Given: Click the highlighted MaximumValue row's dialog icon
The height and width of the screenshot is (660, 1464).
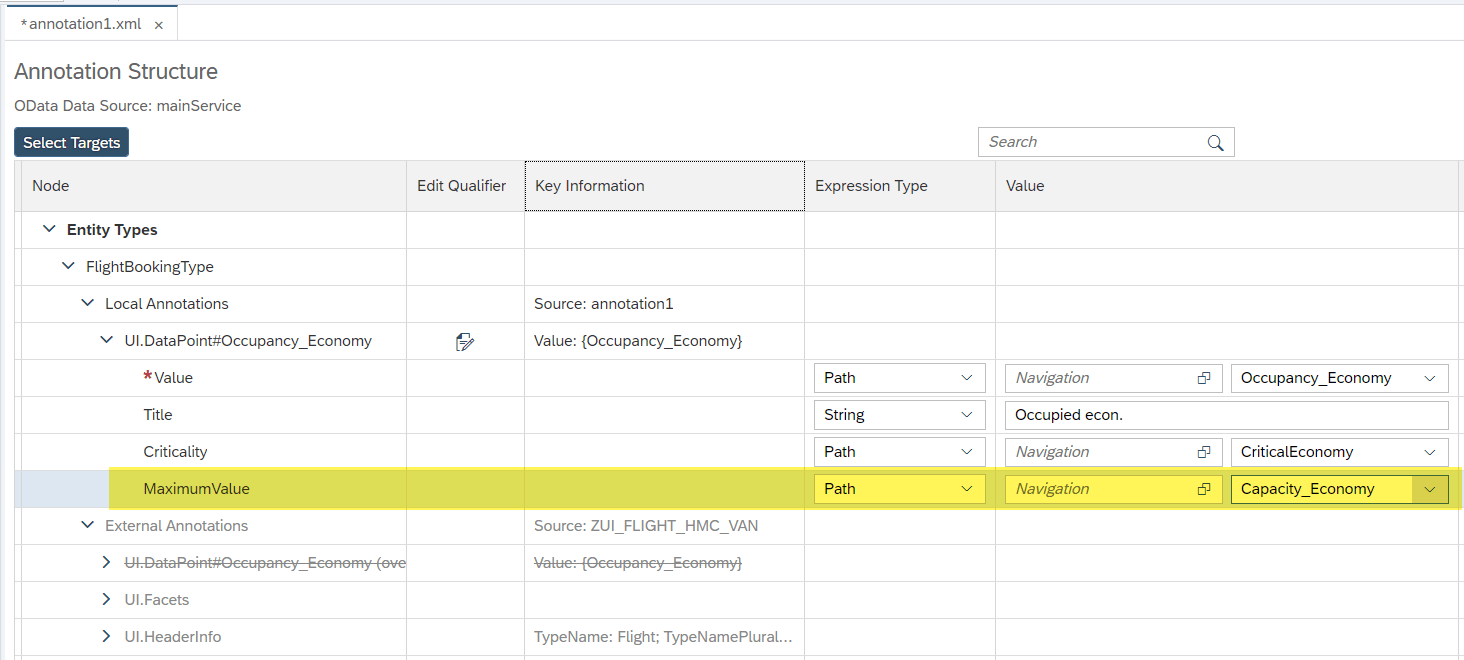Looking at the screenshot, I should point(1205,488).
